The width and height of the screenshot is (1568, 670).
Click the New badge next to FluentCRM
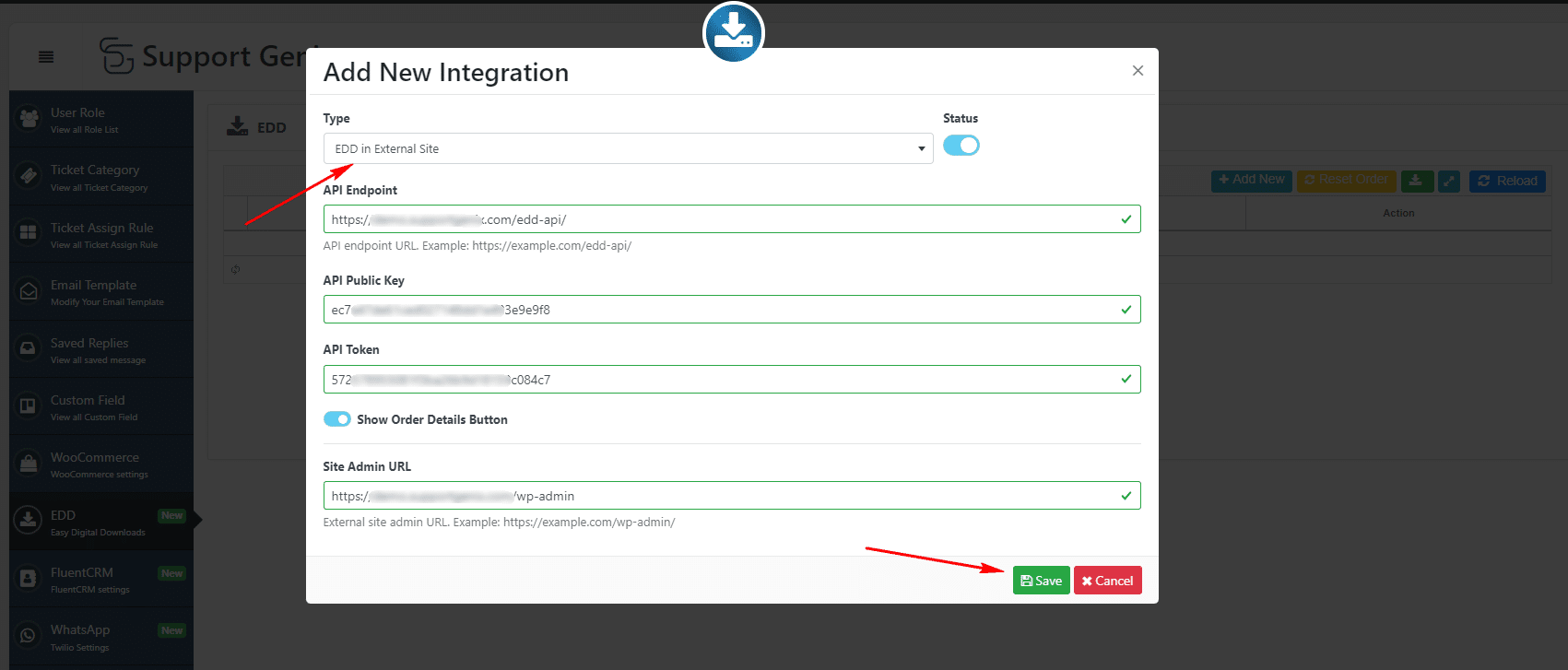(x=172, y=573)
